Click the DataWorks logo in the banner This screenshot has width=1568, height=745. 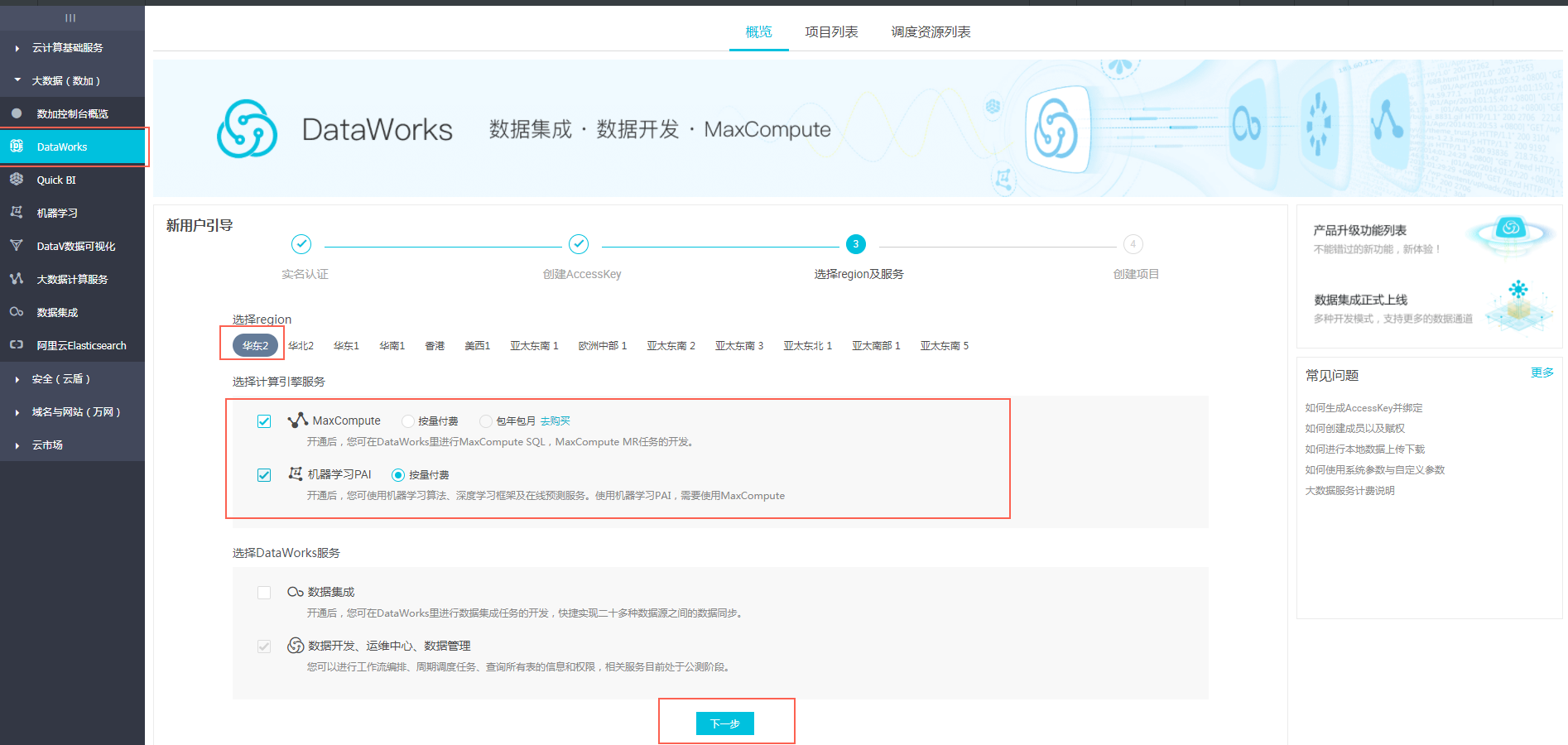pyautogui.click(x=247, y=129)
